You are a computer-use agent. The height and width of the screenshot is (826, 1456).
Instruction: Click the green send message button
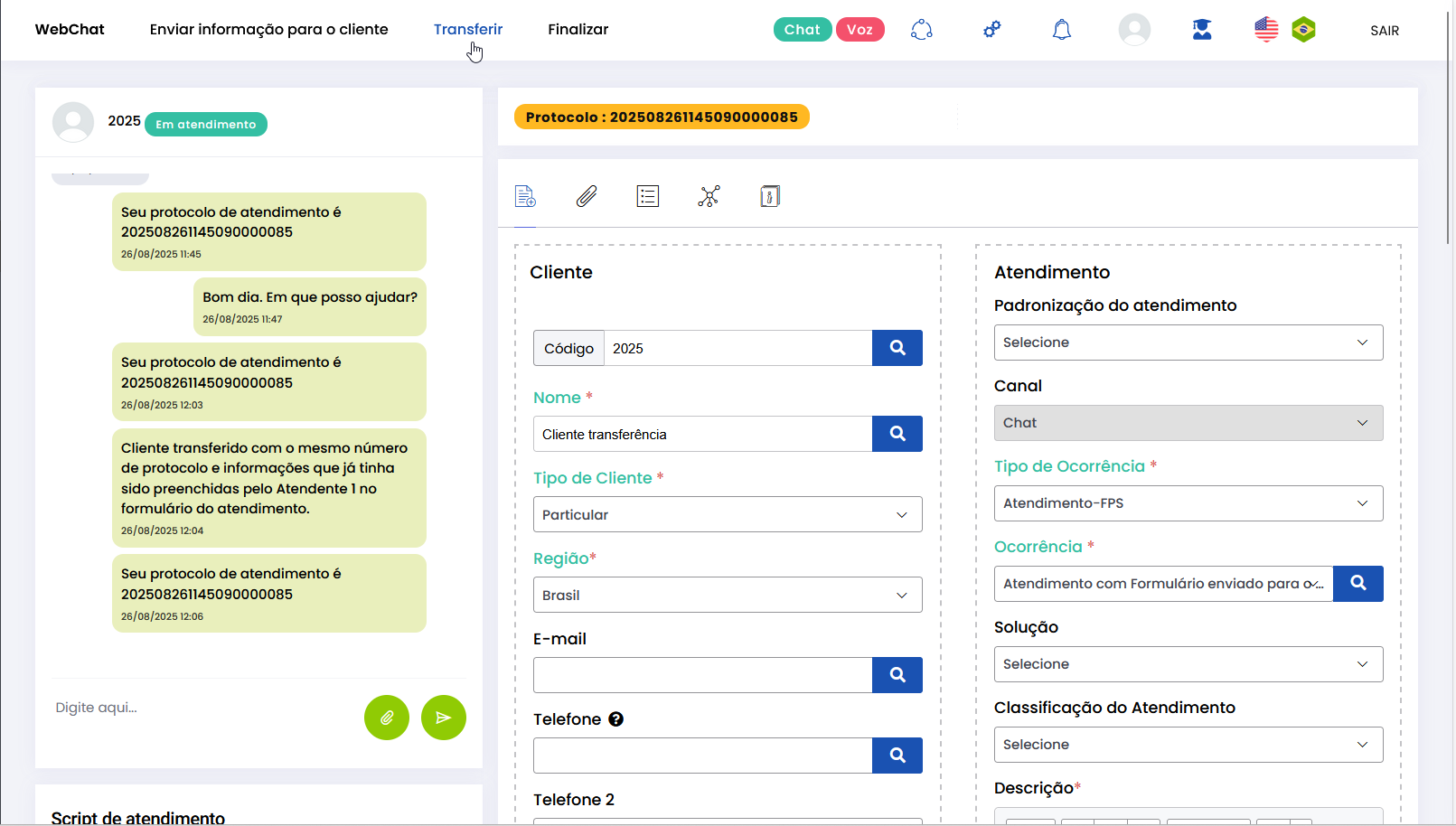444,718
